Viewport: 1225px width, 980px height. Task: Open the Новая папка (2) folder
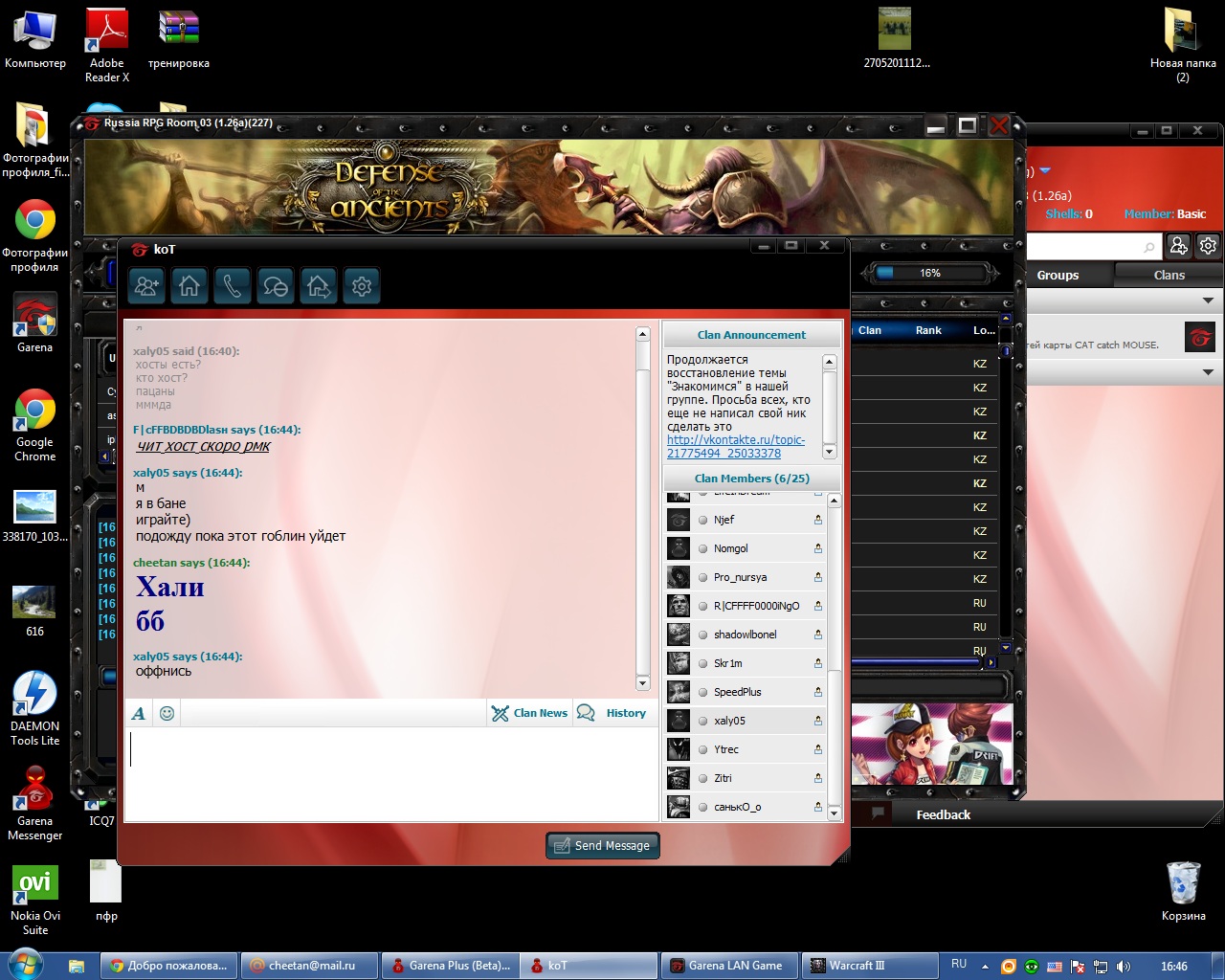point(1183,45)
